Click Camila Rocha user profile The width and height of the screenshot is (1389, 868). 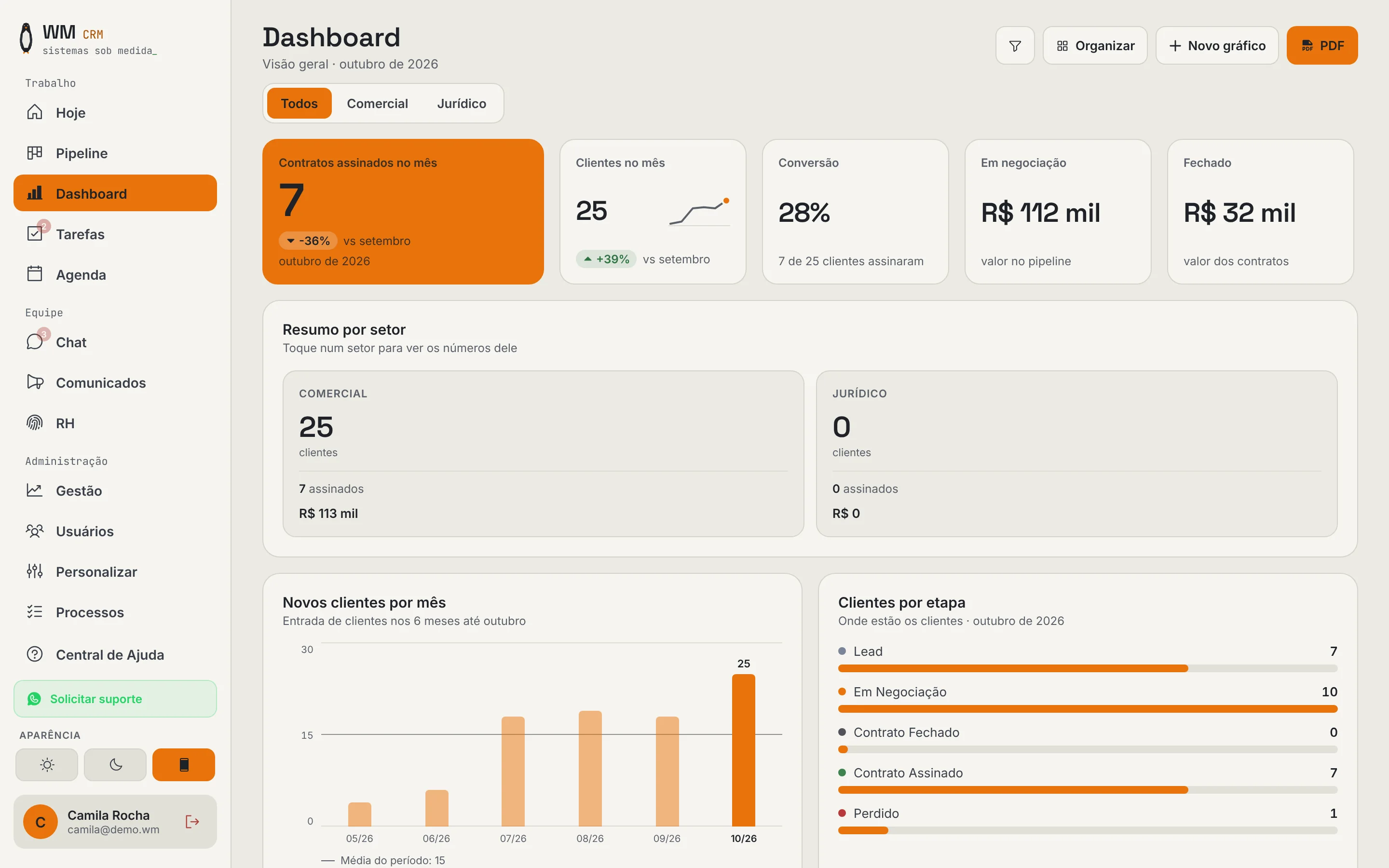point(115,822)
